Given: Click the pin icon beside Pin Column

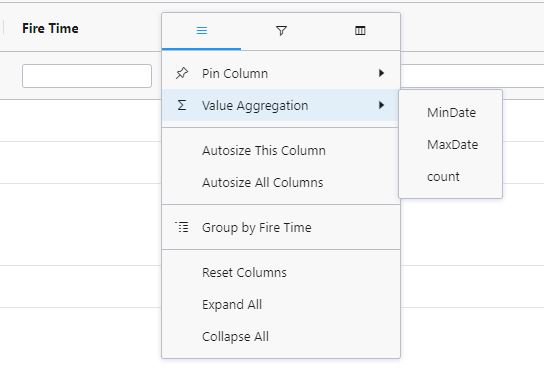Looking at the screenshot, I should [x=182, y=73].
